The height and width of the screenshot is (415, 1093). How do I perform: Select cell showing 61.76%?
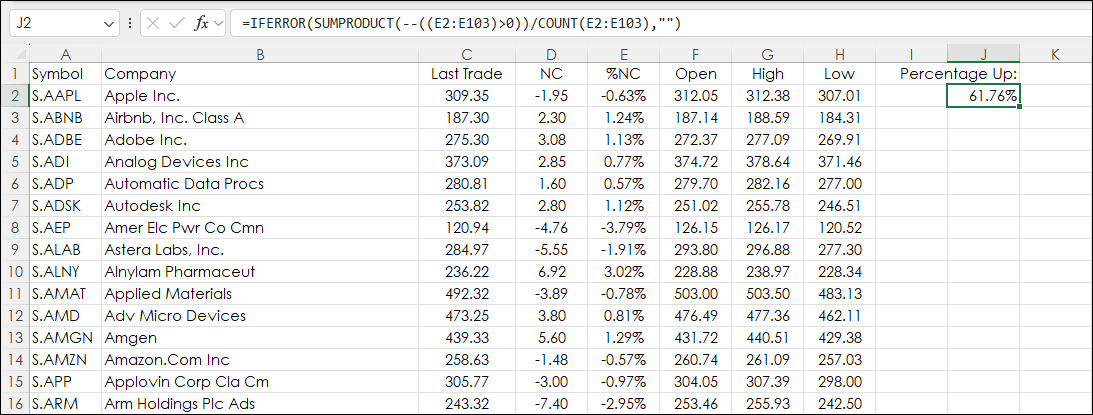pyautogui.click(x=984, y=96)
